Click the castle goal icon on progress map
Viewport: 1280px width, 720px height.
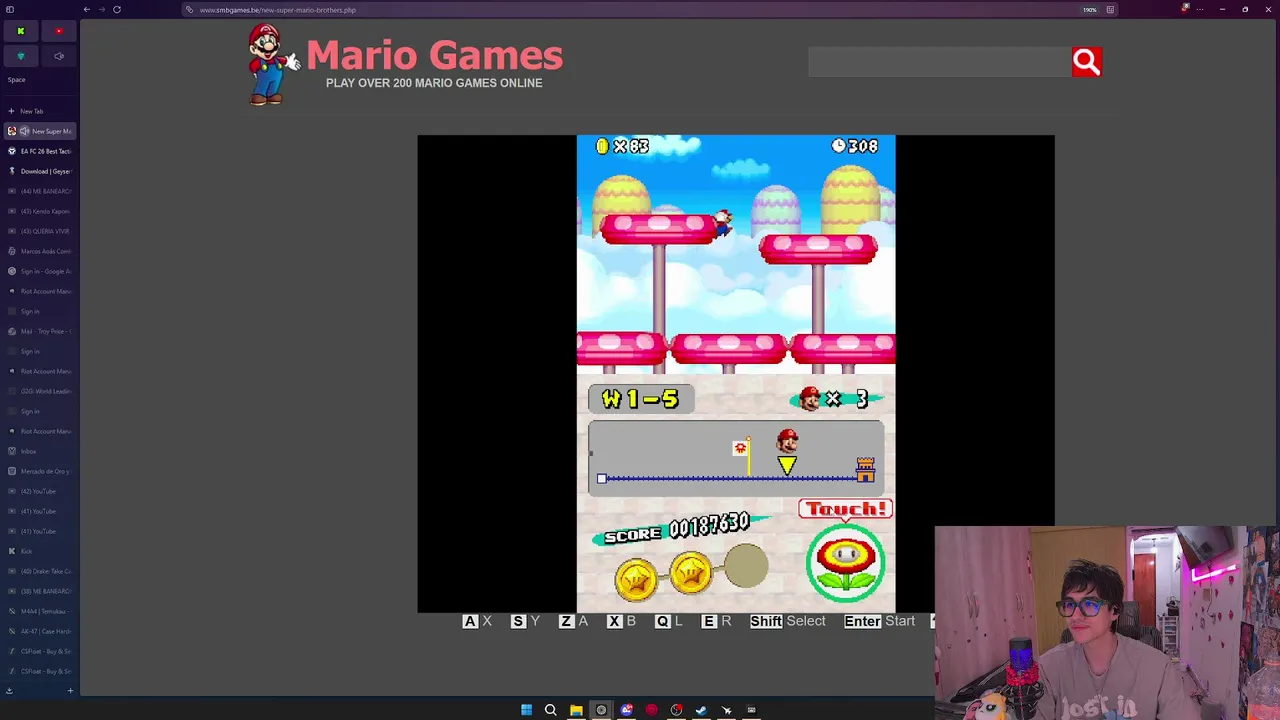[865, 470]
